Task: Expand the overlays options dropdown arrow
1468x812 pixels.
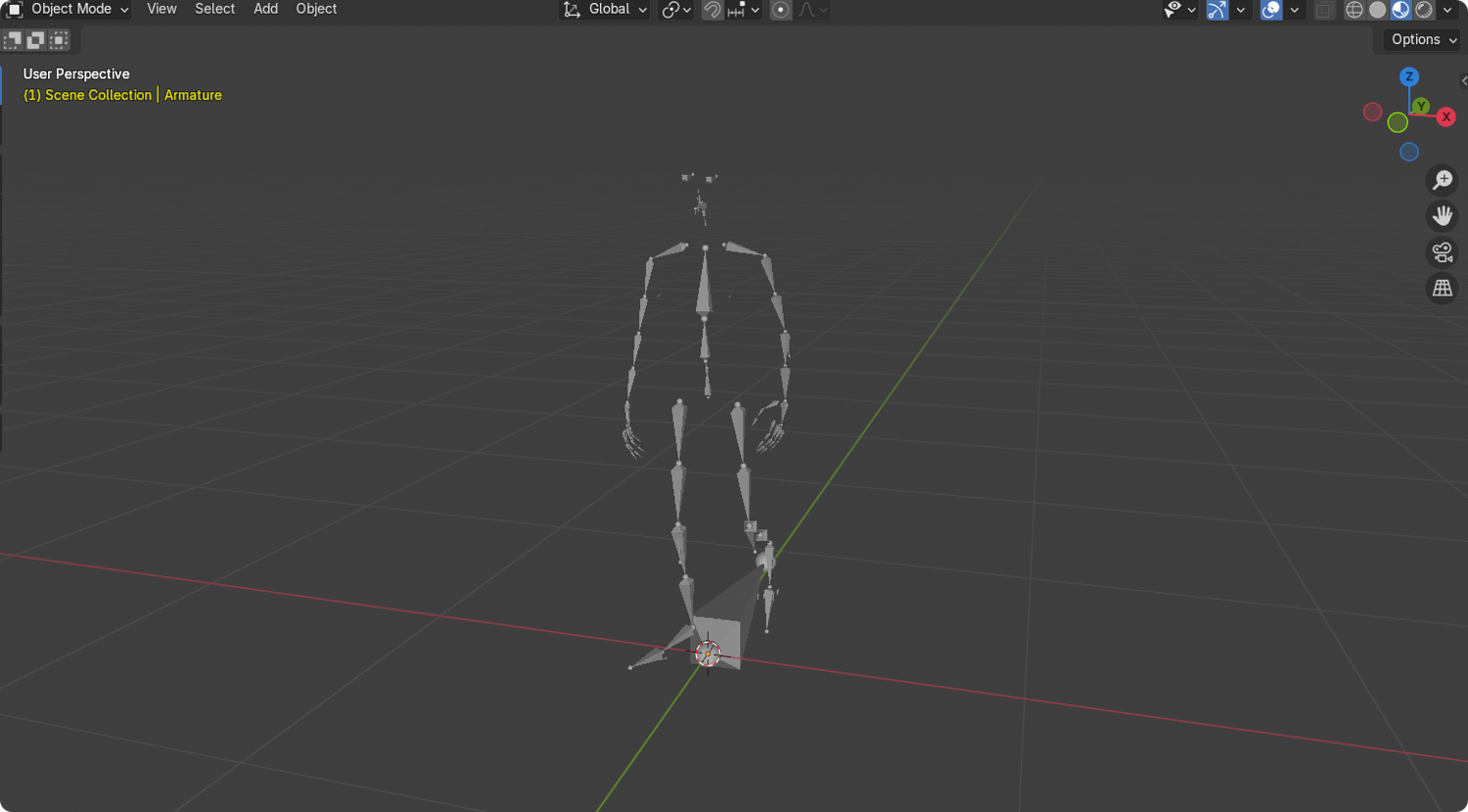Action: coord(1294,10)
